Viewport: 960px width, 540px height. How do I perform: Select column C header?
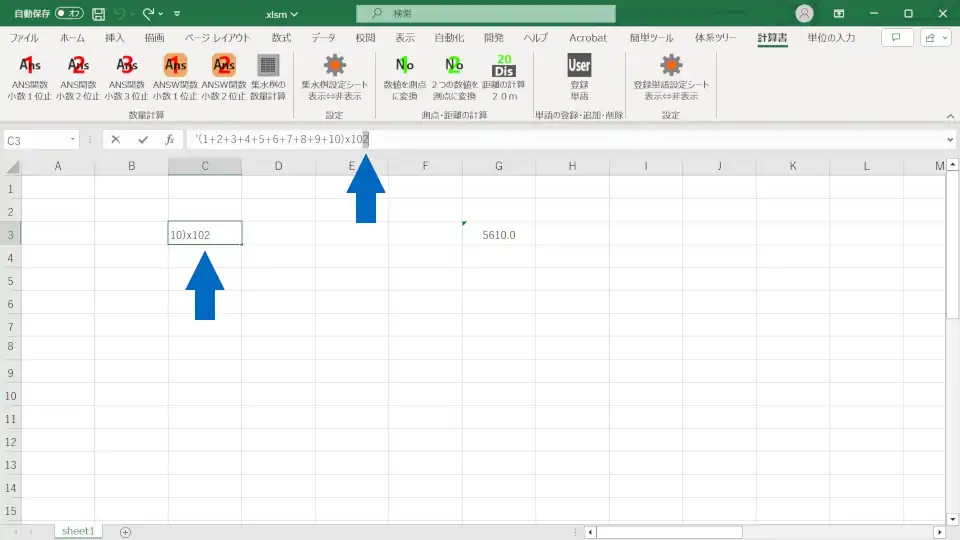(x=205, y=166)
